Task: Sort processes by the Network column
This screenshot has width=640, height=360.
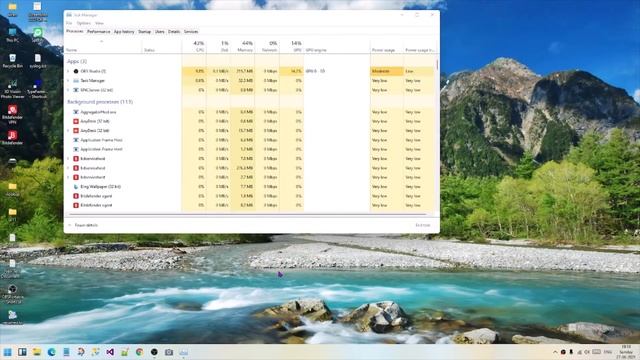Action: (267, 46)
